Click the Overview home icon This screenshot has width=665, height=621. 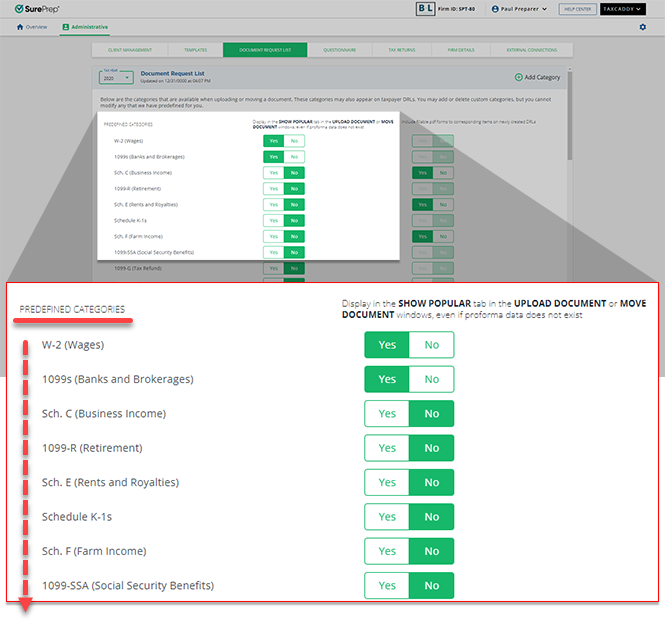(20, 27)
